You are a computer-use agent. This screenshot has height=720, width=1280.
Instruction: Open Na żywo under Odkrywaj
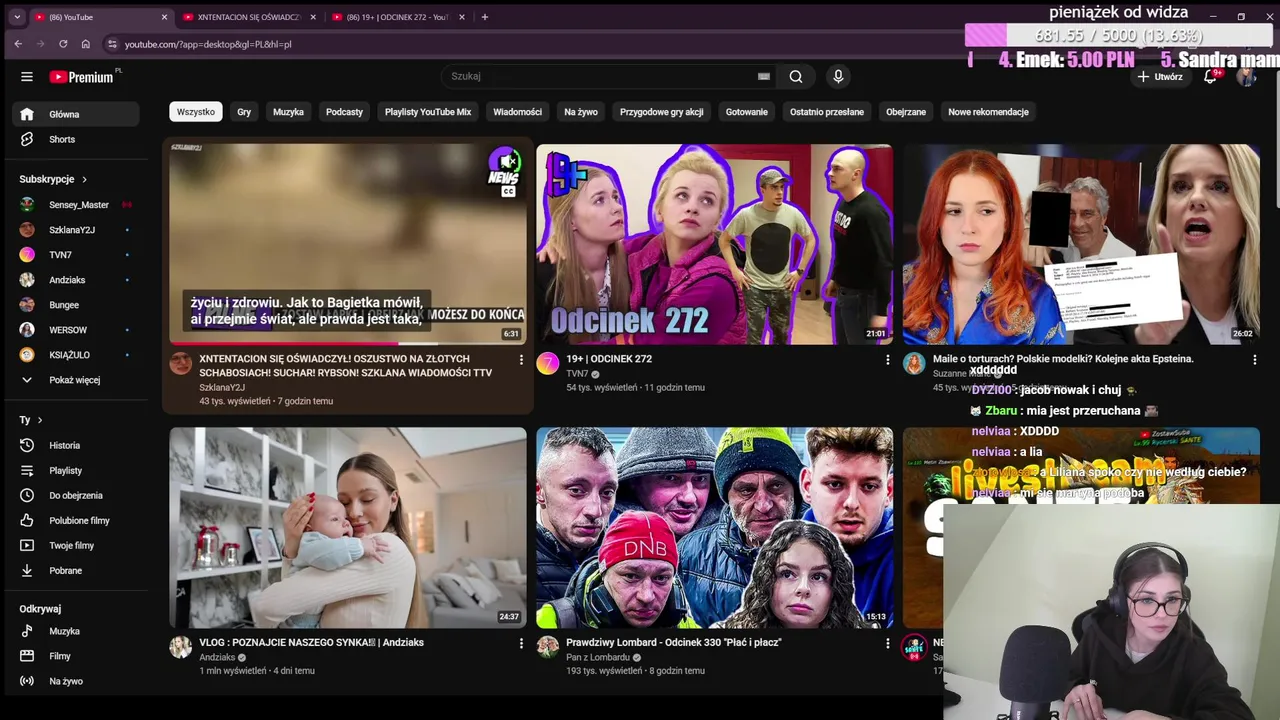[76, 681]
